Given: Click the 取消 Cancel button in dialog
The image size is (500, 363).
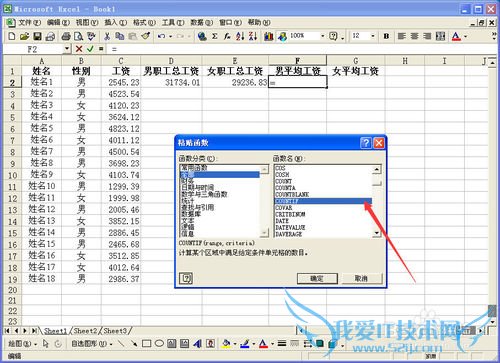Looking at the screenshot, I should (361, 278).
